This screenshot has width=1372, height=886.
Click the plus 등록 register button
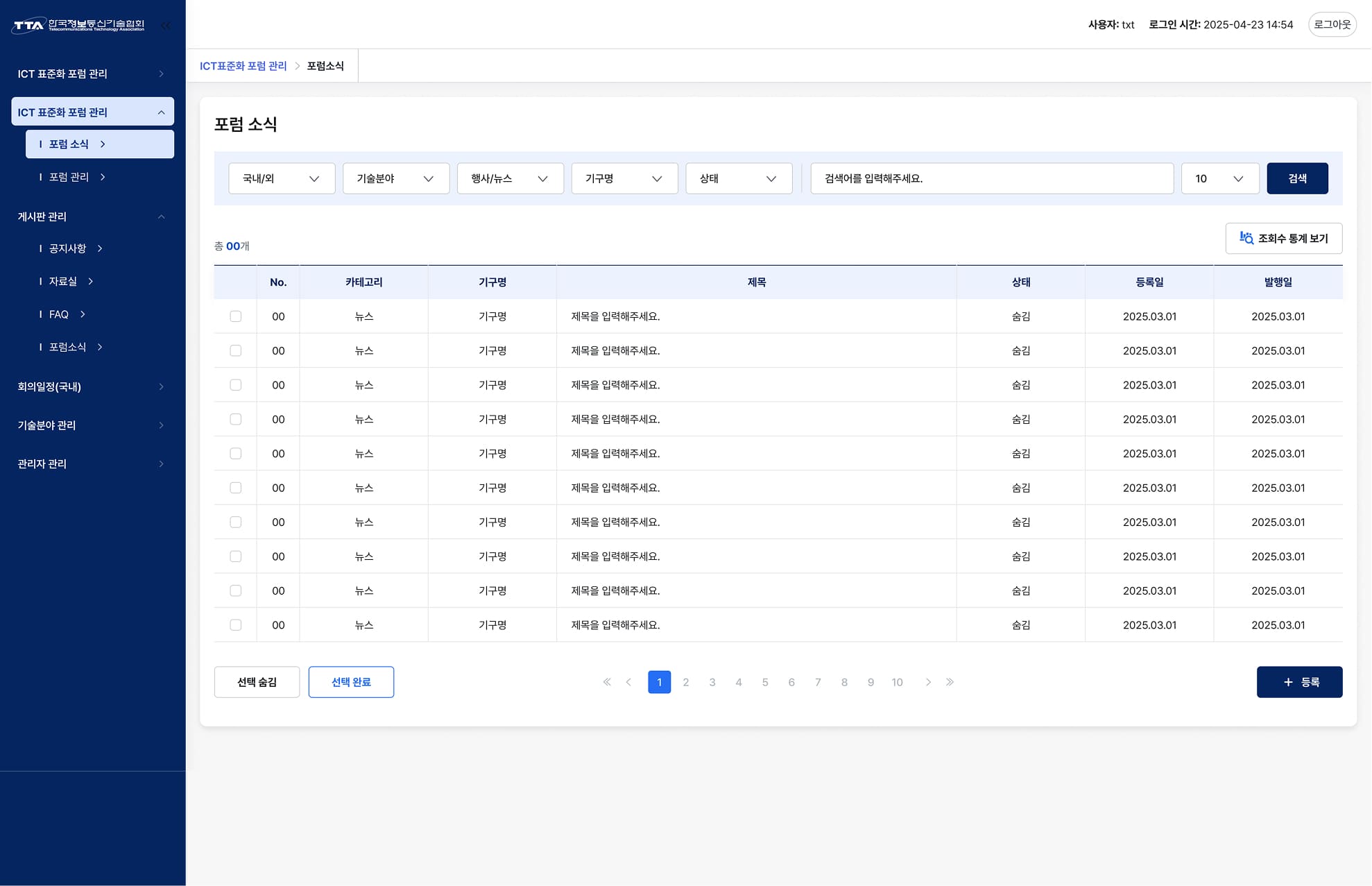click(x=1299, y=682)
